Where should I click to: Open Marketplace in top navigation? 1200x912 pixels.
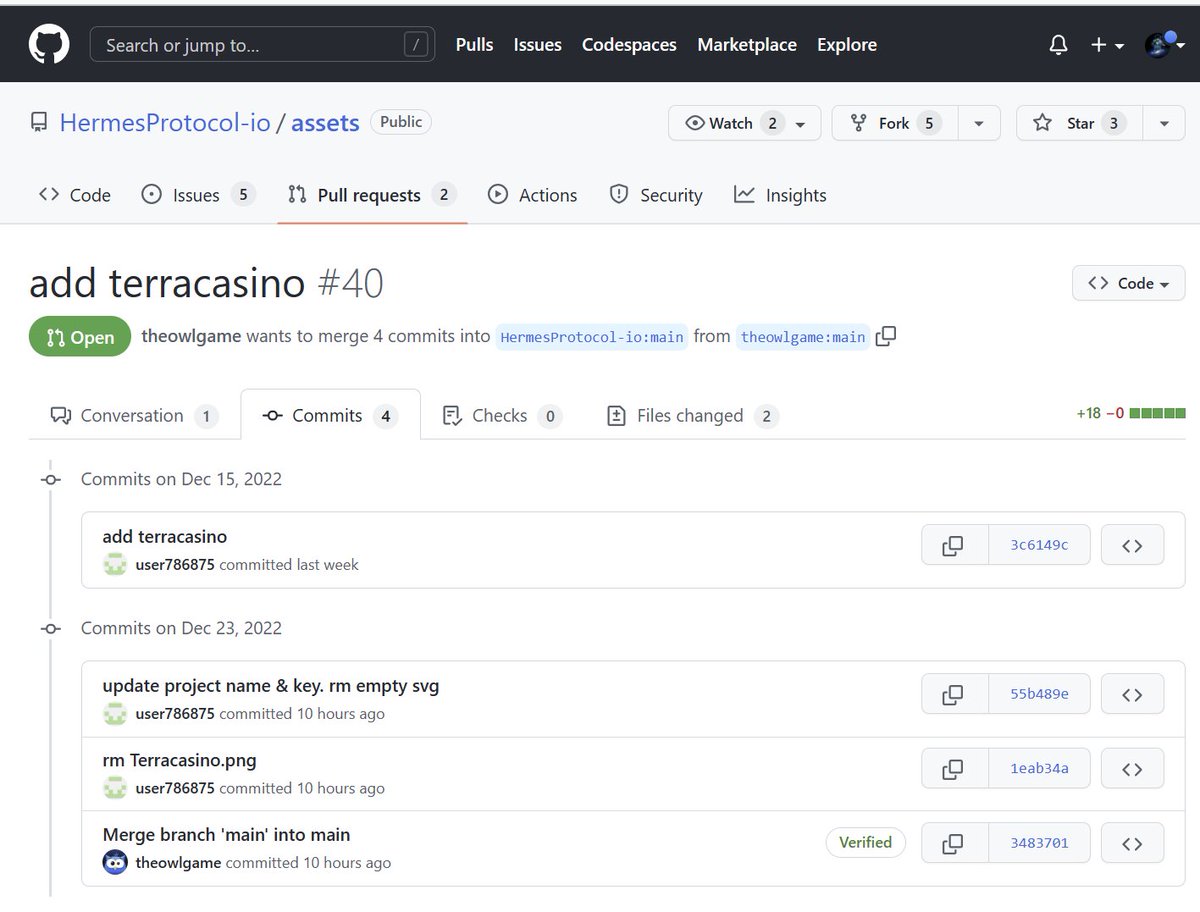pyautogui.click(x=747, y=45)
